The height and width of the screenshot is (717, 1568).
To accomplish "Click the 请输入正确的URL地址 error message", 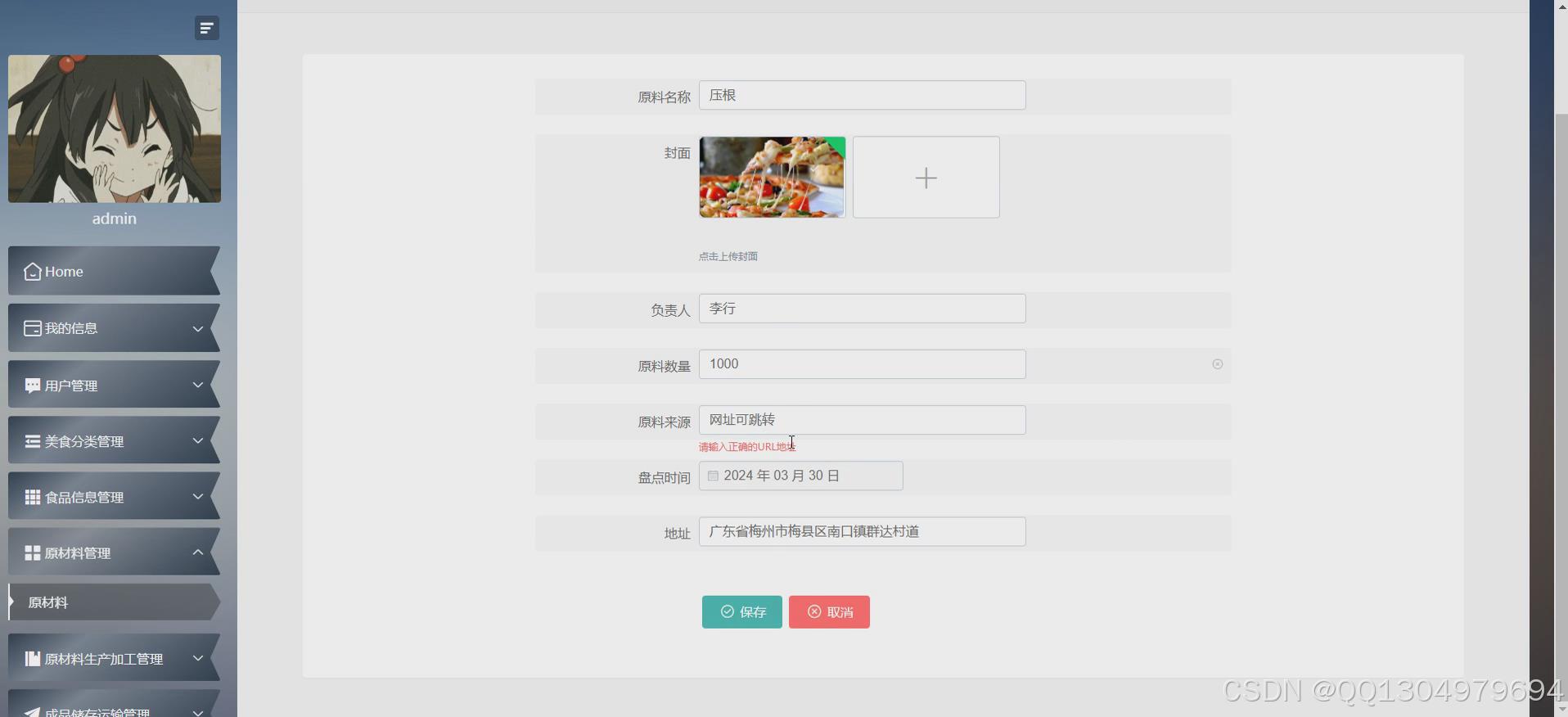I will (x=746, y=447).
